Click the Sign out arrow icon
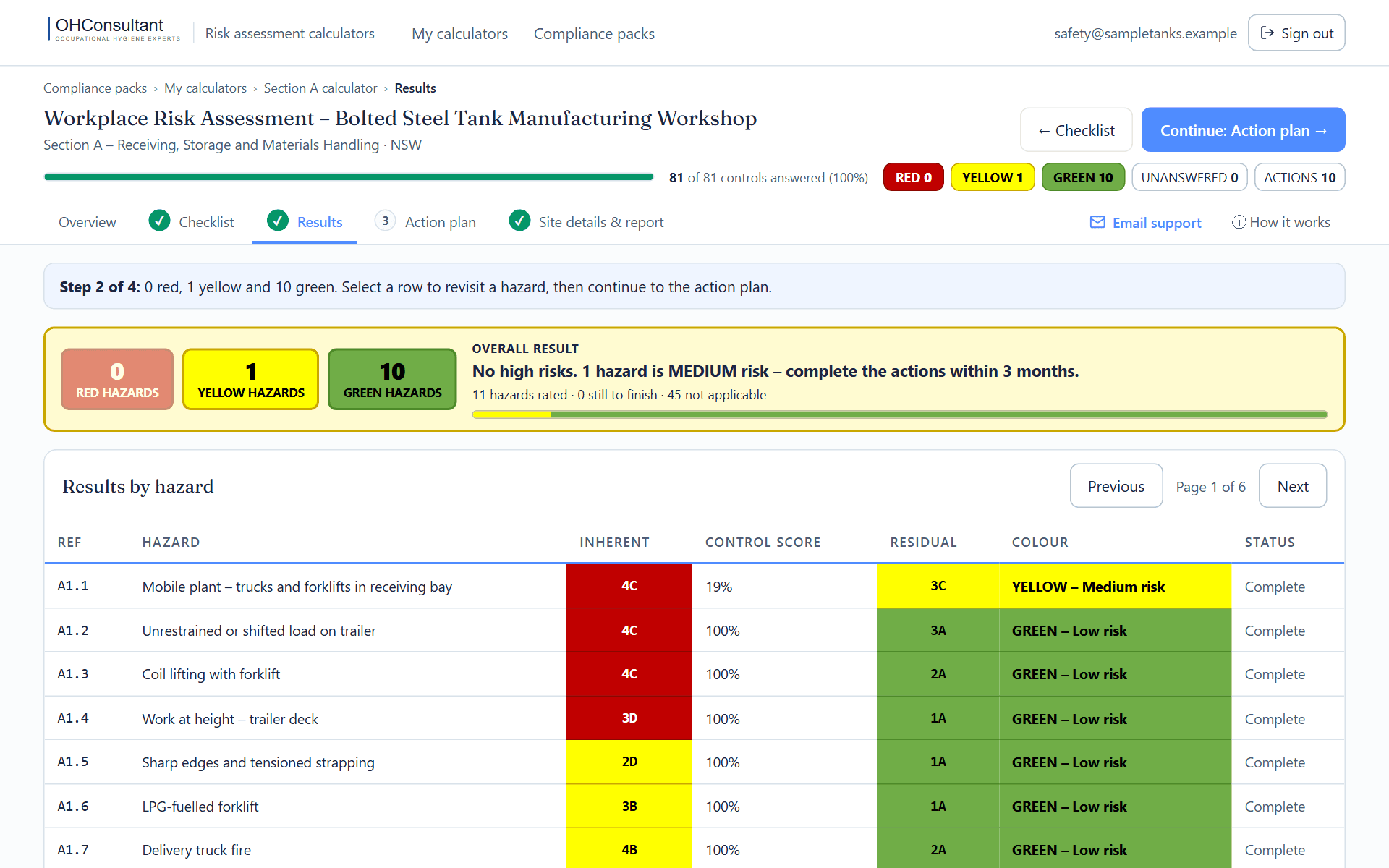1389x868 pixels. point(1267,33)
